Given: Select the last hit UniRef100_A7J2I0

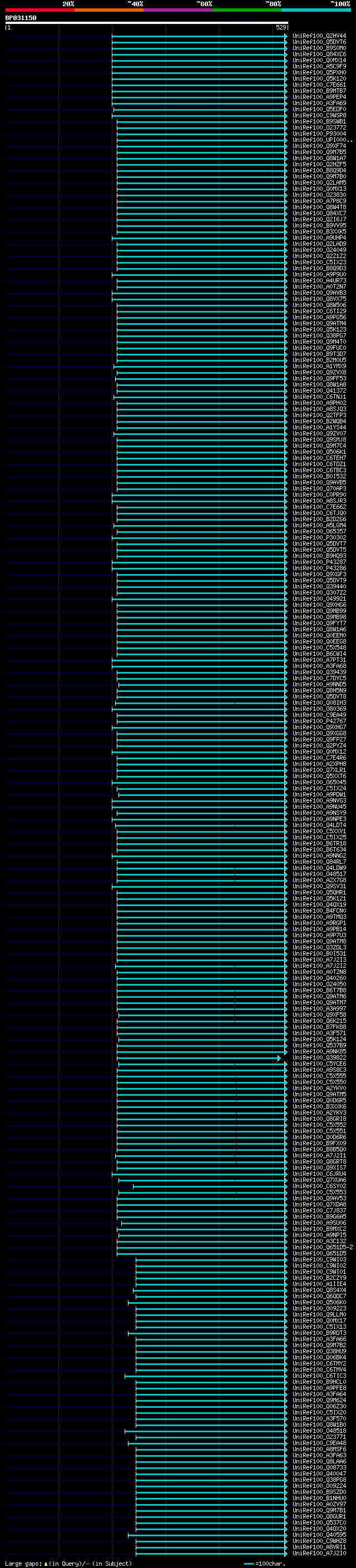Looking at the screenshot, I should [319, 1554].
